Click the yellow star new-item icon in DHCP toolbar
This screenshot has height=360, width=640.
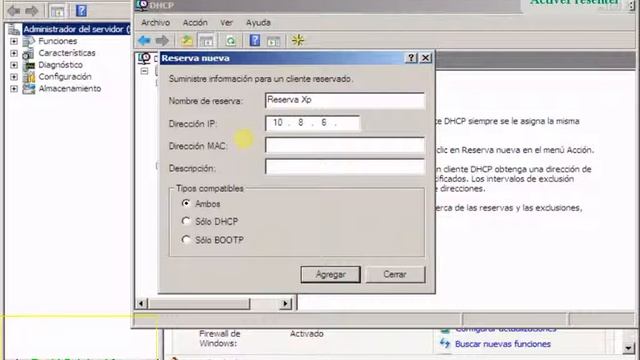pyautogui.click(x=298, y=40)
